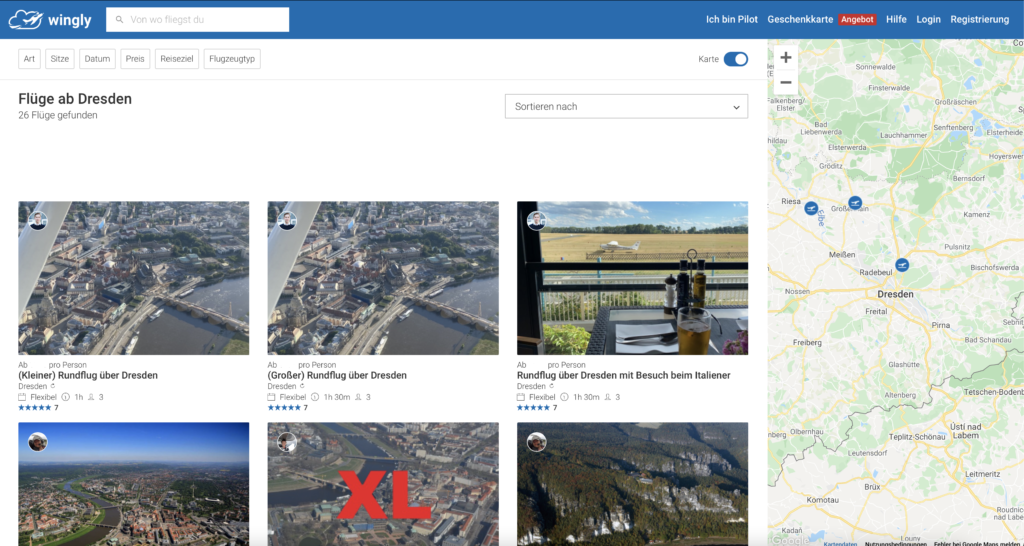Click the airplane marker near Riesa
This screenshot has width=1024, height=546.
pos(811,209)
